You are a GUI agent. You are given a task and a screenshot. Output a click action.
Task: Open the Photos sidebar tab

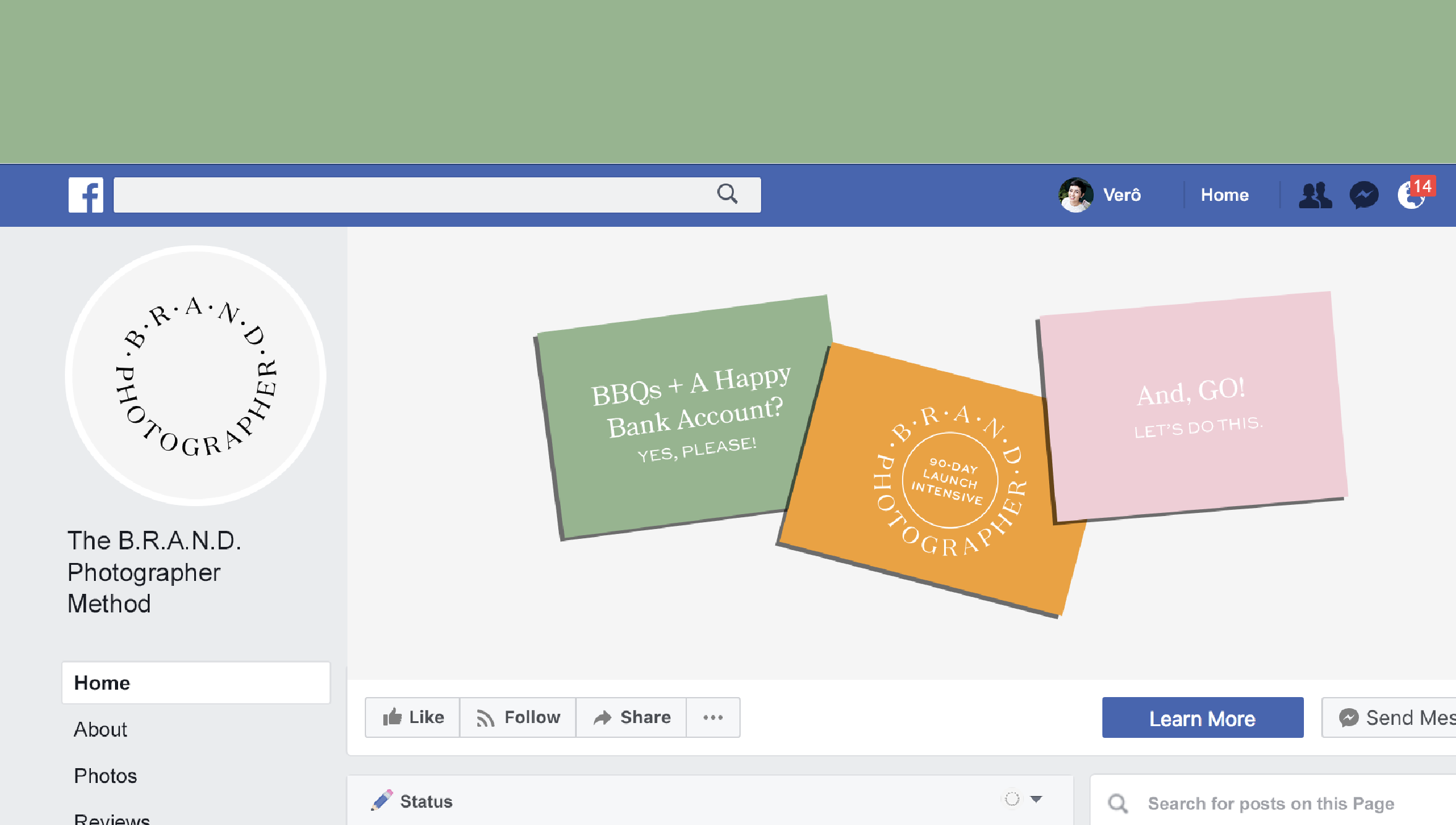point(105,776)
